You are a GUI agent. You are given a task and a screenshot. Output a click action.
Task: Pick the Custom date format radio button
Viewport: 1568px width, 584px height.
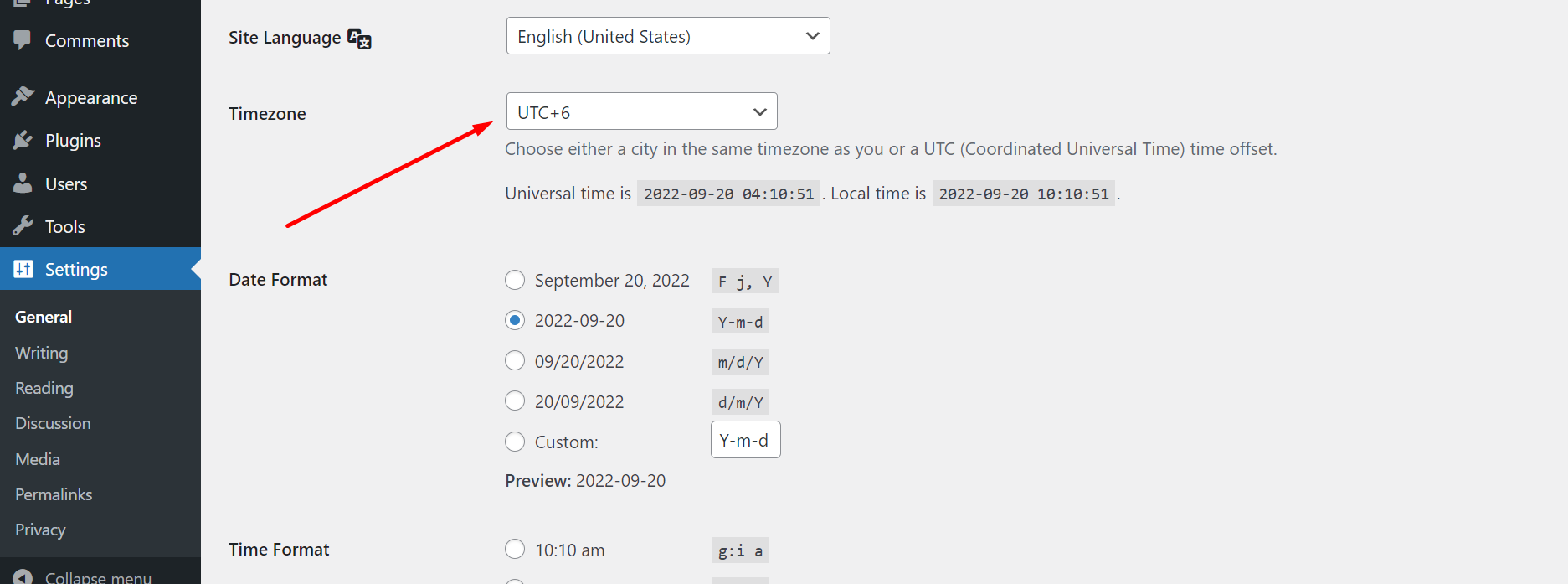click(x=515, y=442)
